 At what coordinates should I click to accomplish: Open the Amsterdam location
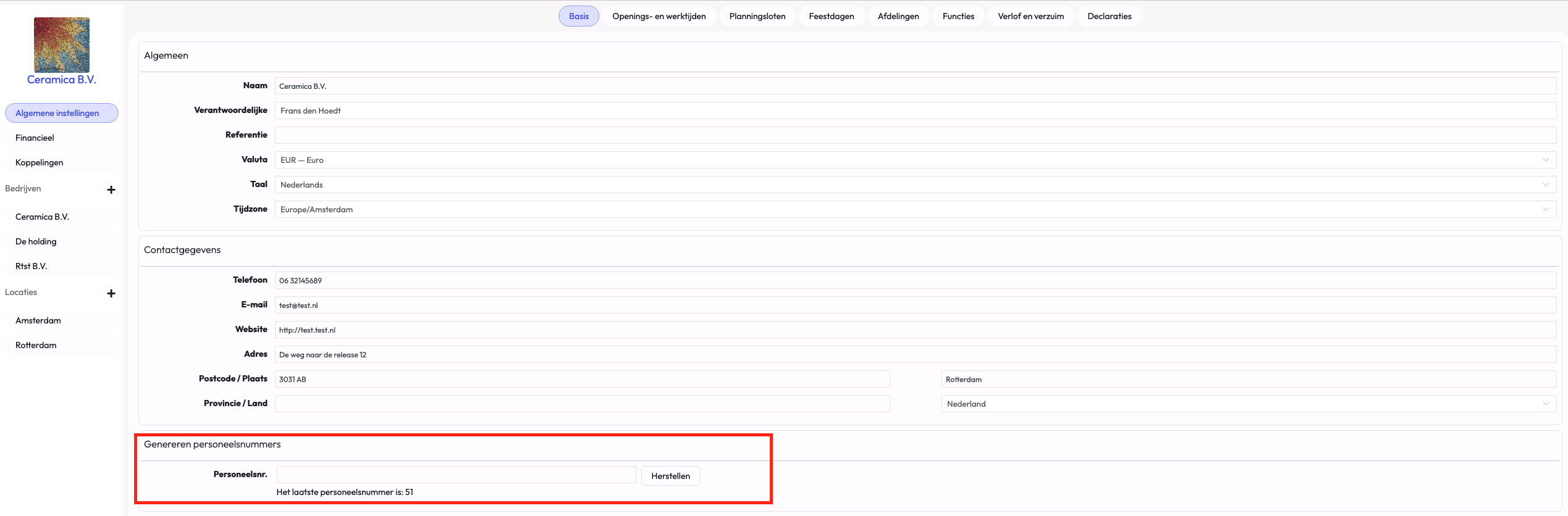pos(62,320)
